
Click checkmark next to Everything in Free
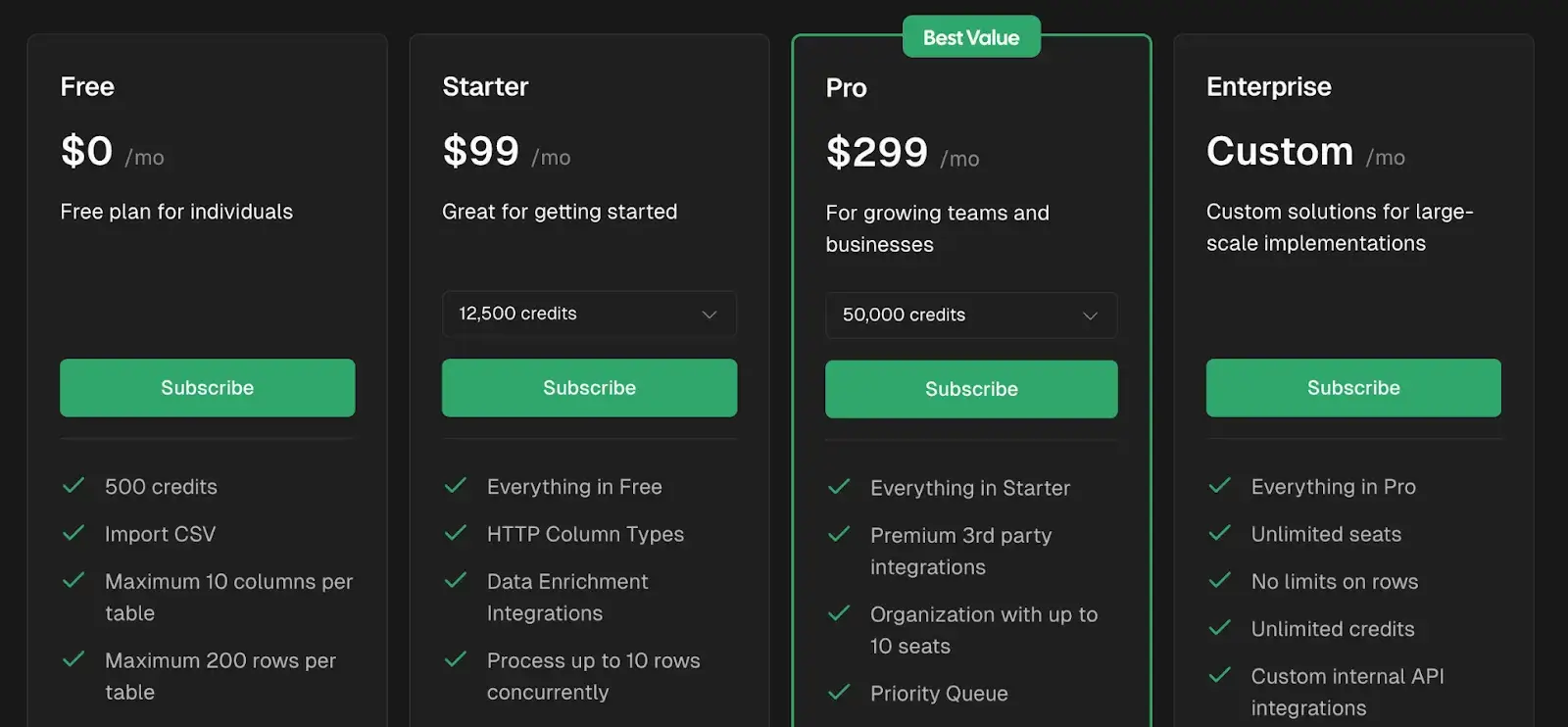456,486
